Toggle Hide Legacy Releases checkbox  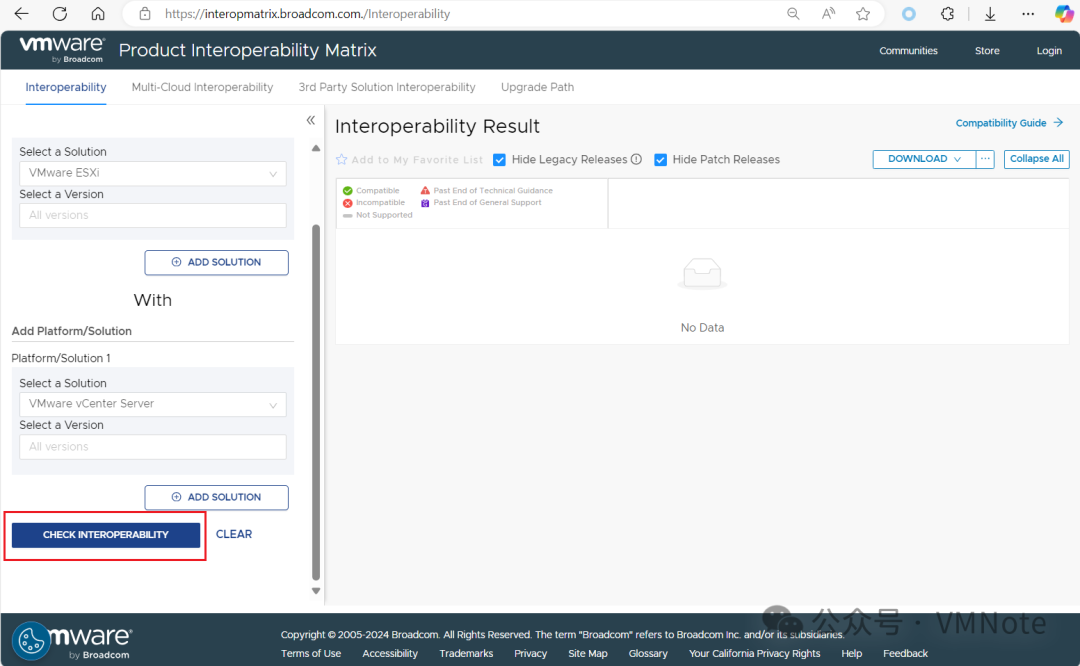pyautogui.click(x=499, y=160)
